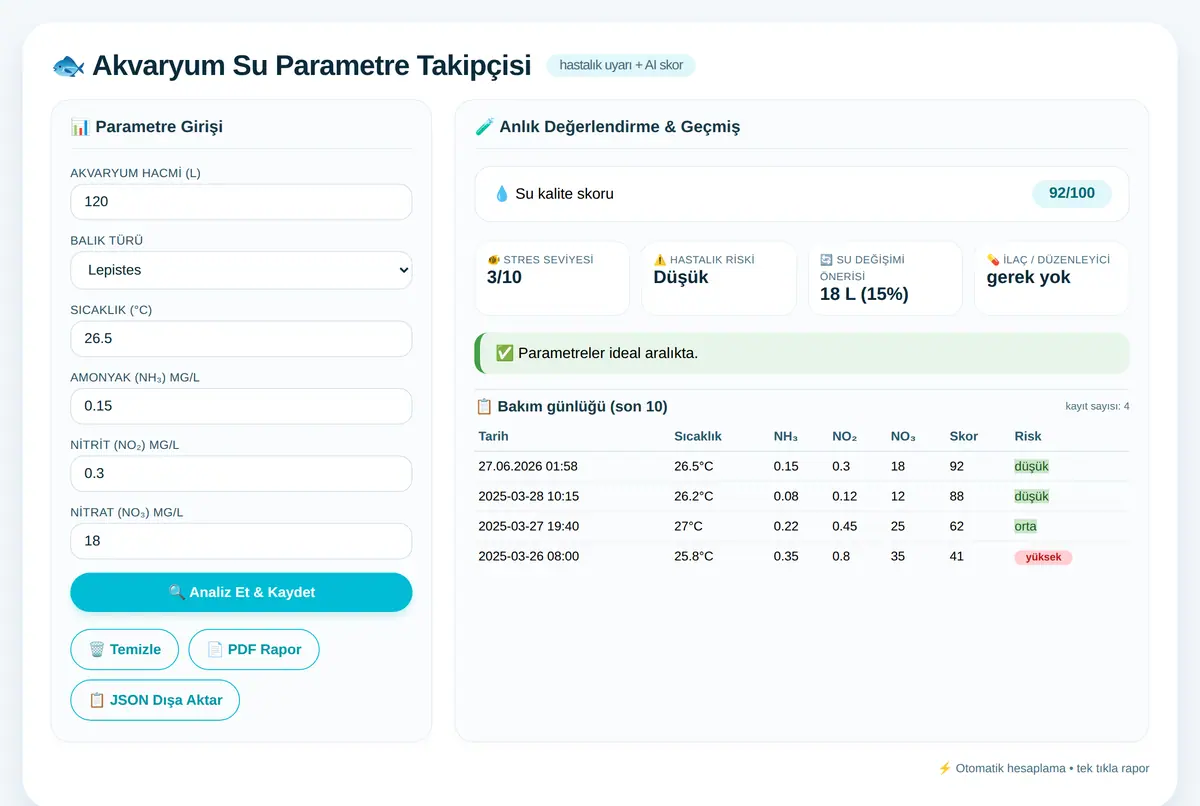Image resolution: width=1200 pixels, height=806 pixels.
Task: Click the chart icon beside Parametre Girişi
Action: click(x=80, y=127)
